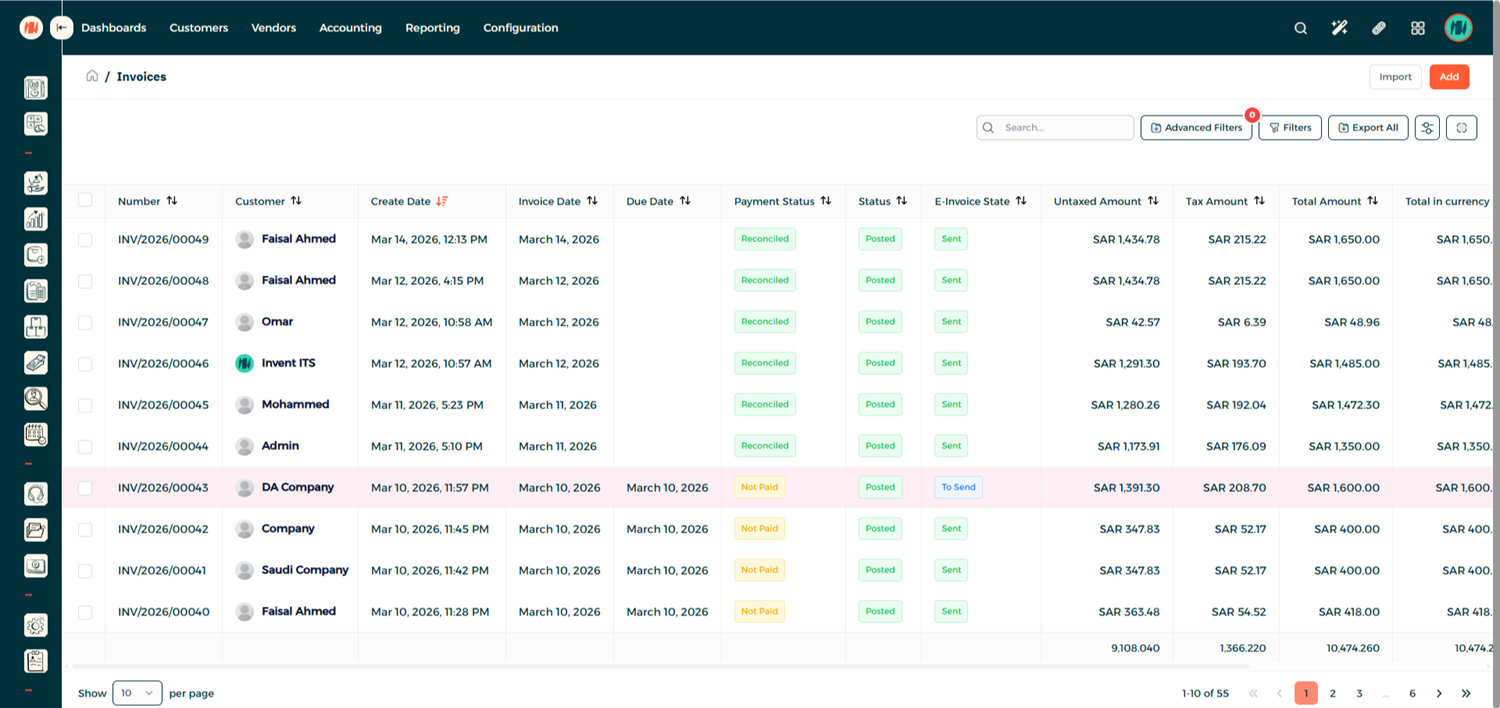Open the global search magnifier icon
Screen dimensions: 1500x708
pyautogui.click(x=1300, y=28)
